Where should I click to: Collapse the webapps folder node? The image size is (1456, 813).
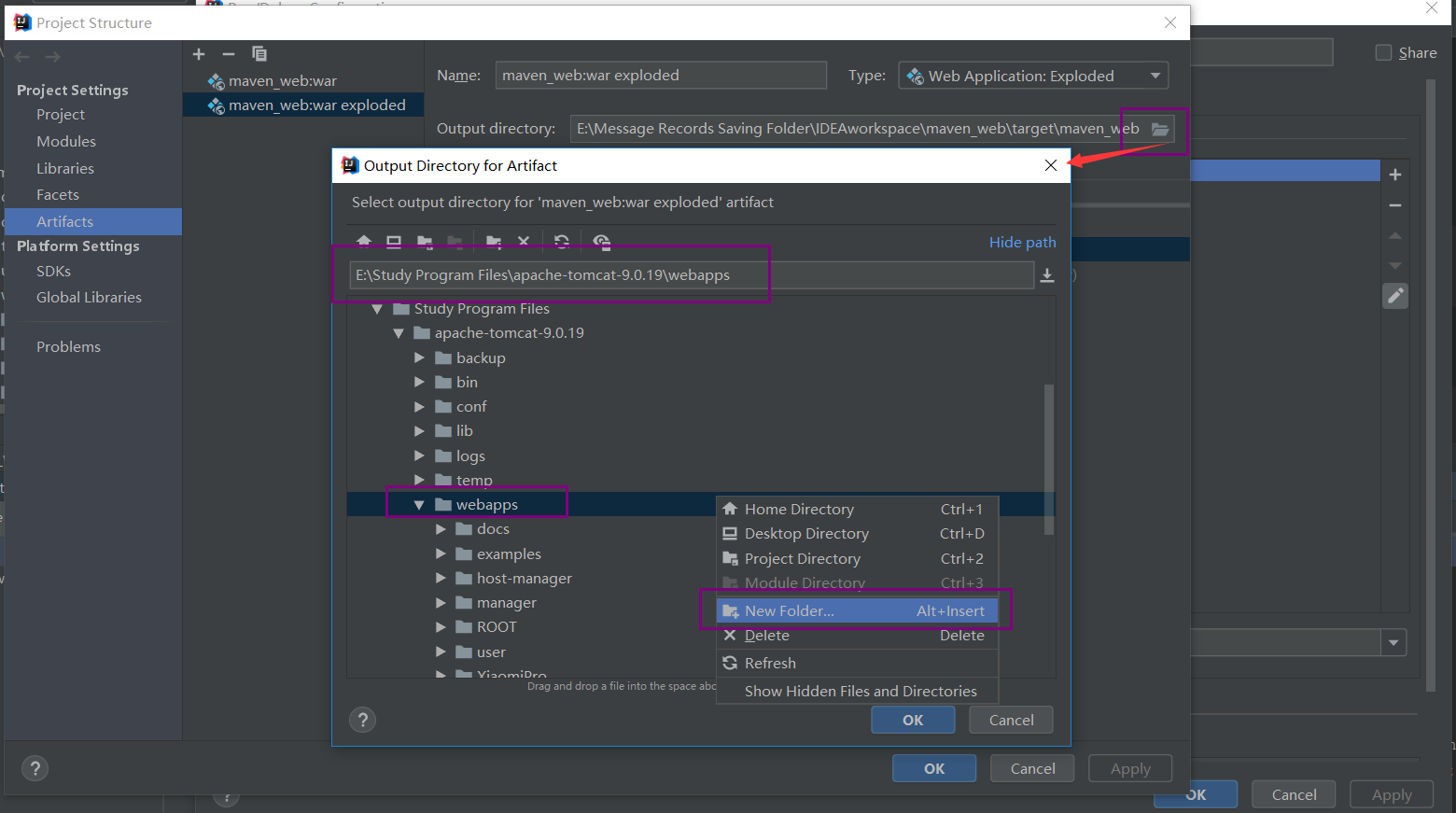click(x=419, y=503)
